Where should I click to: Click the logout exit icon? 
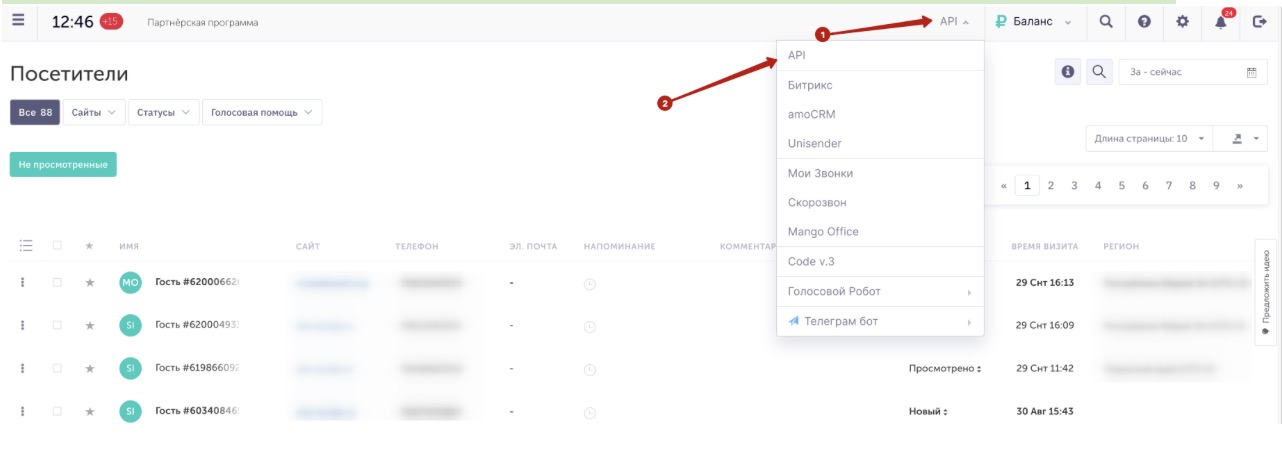(1259, 22)
